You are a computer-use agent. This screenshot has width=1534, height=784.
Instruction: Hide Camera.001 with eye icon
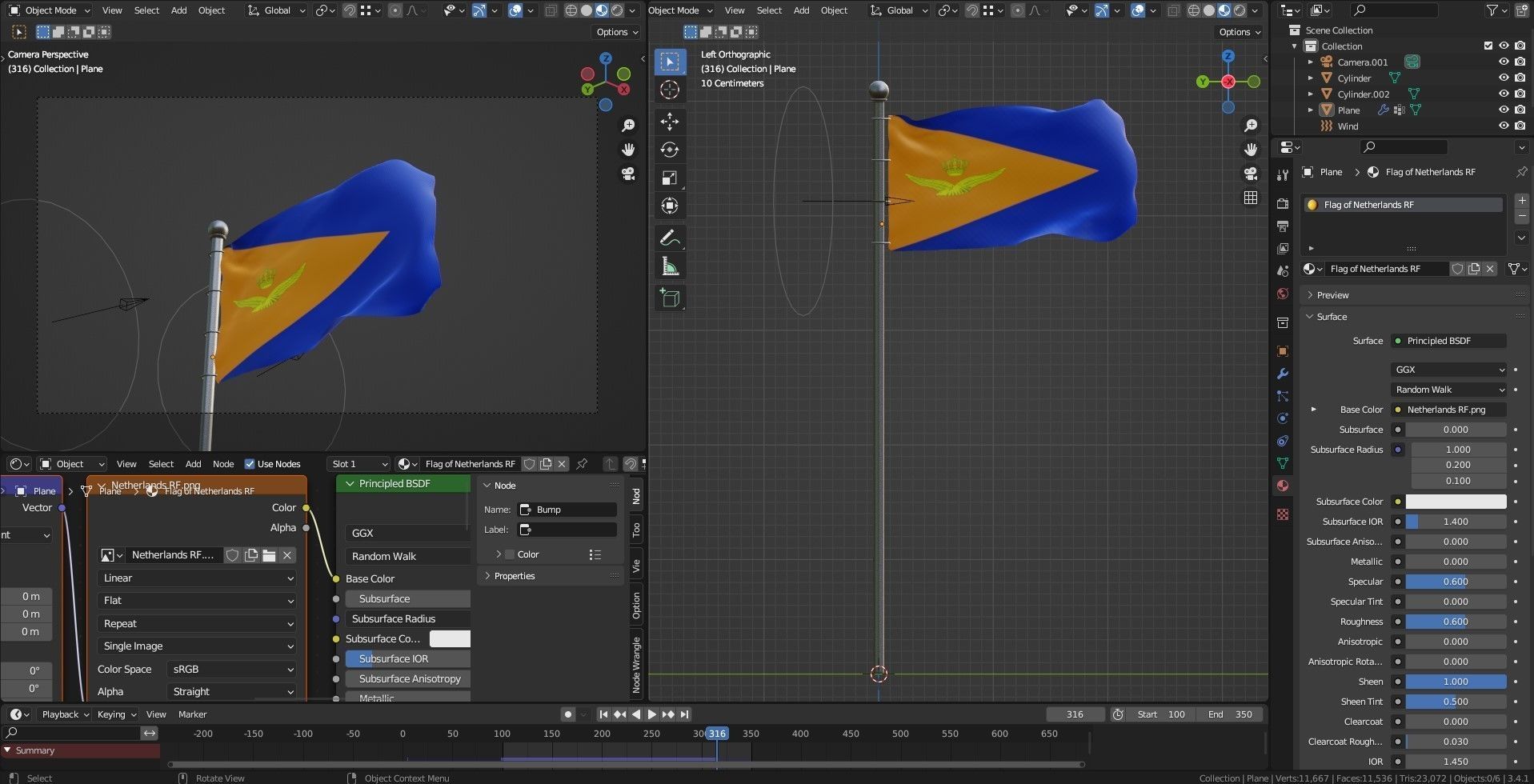pyautogui.click(x=1504, y=62)
